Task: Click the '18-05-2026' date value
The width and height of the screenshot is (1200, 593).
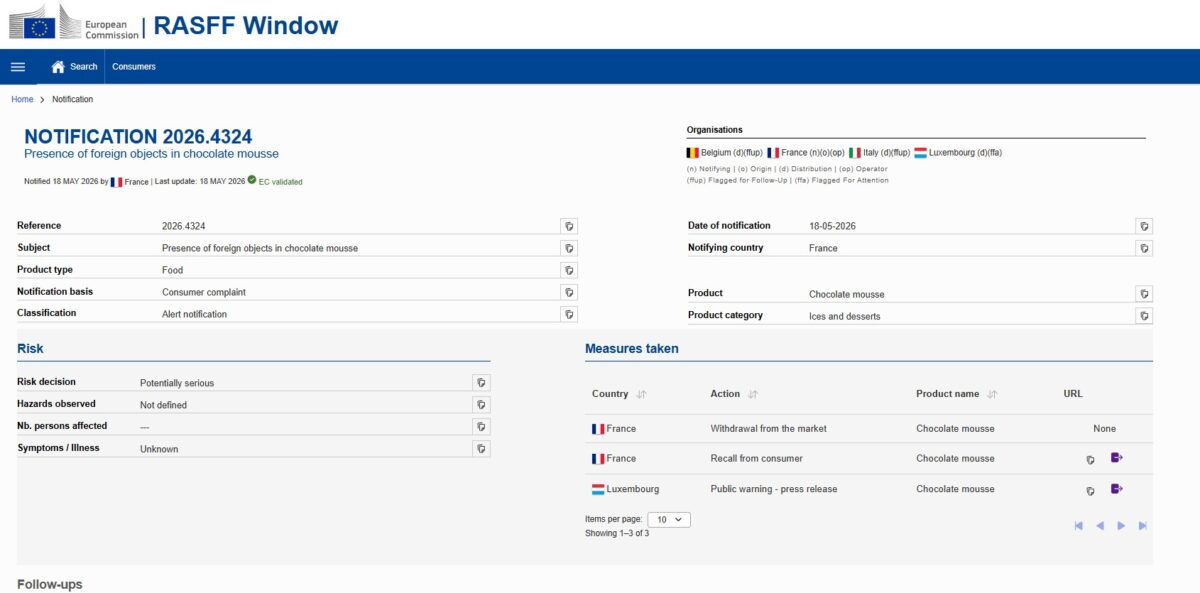Action: (832, 226)
